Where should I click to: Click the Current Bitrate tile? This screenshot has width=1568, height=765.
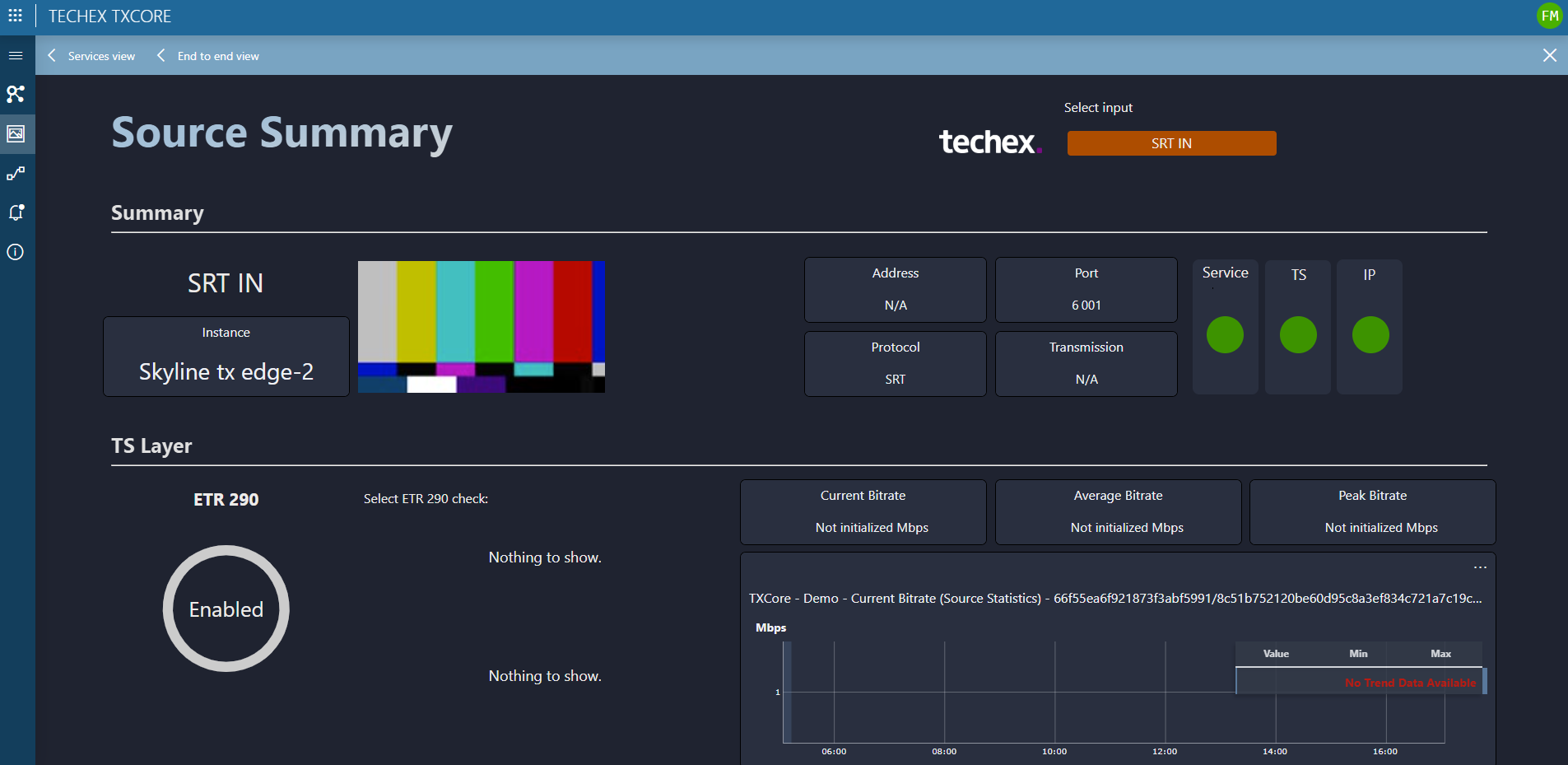click(x=863, y=512)
